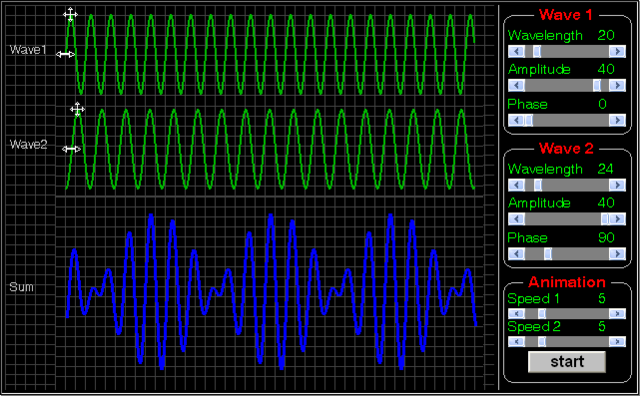
Task: Click Wave 1 Phase left arrow
Action: tap(516, 120)
